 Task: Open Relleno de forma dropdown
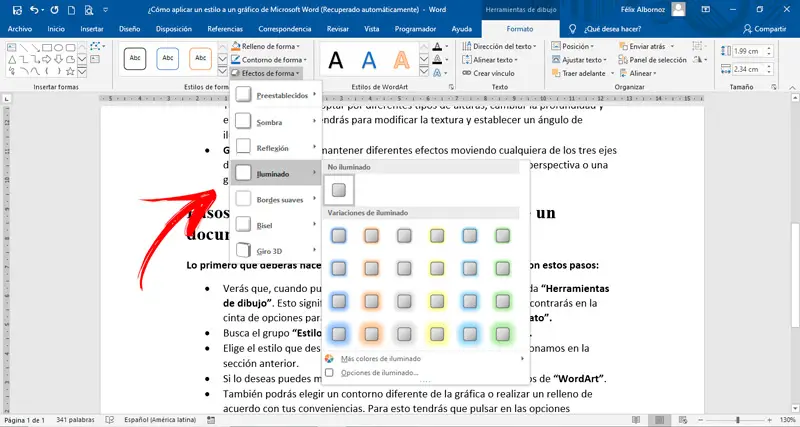coord(265,46)
